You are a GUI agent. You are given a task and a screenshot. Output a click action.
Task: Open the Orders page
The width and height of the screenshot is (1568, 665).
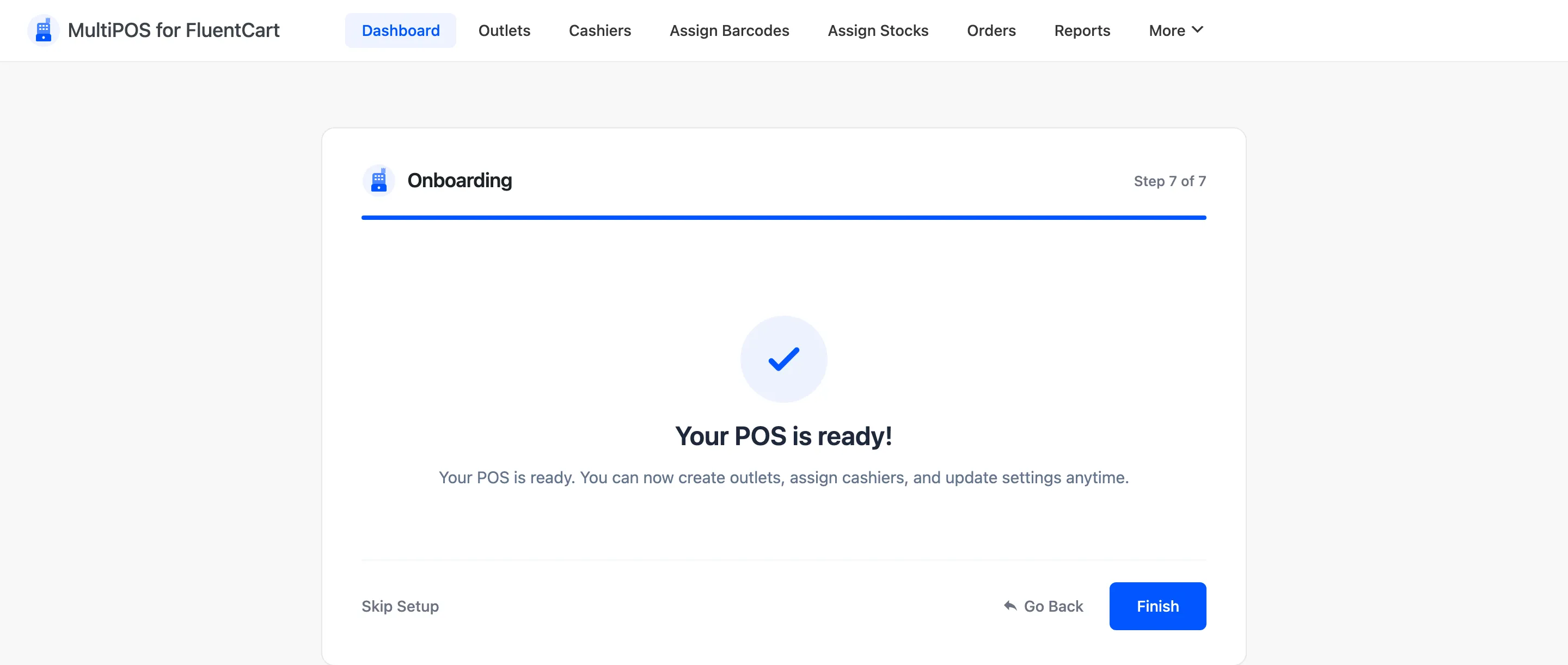click(991, 30)
